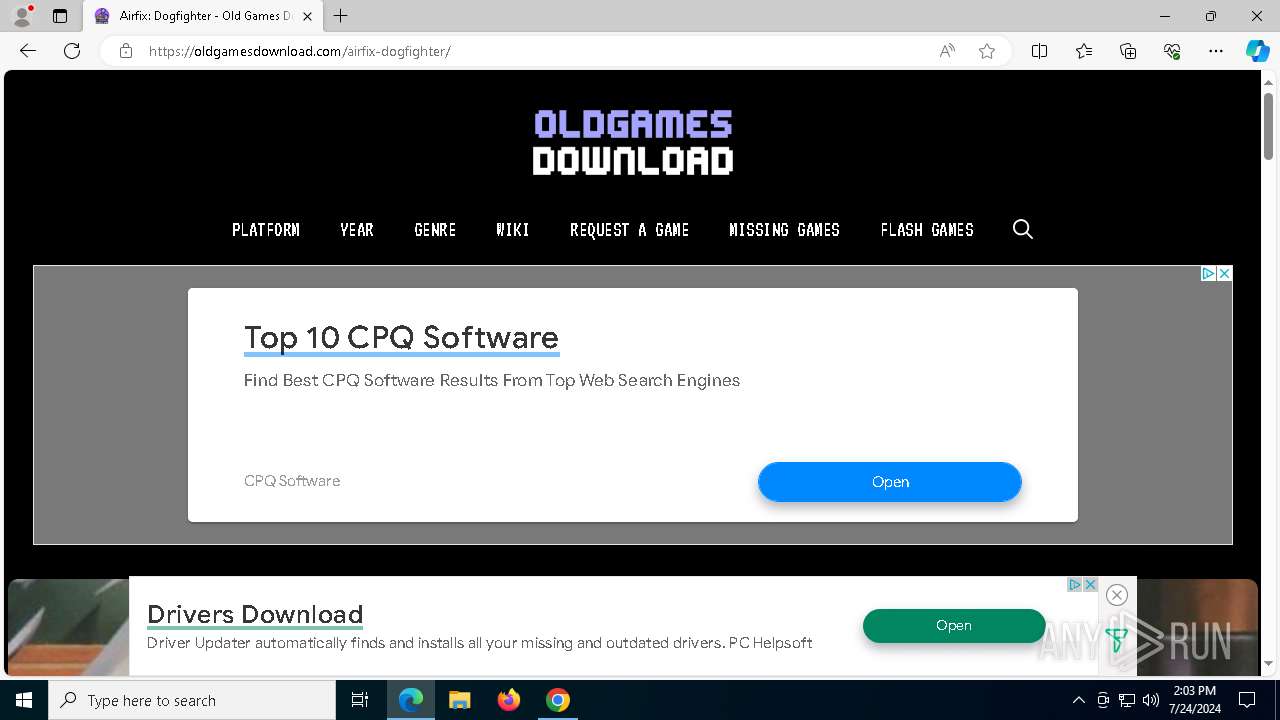Open Settings and more menu
Image resolution: width=1280 pixels, height=720 pixels.
[x=1216, y=51]
